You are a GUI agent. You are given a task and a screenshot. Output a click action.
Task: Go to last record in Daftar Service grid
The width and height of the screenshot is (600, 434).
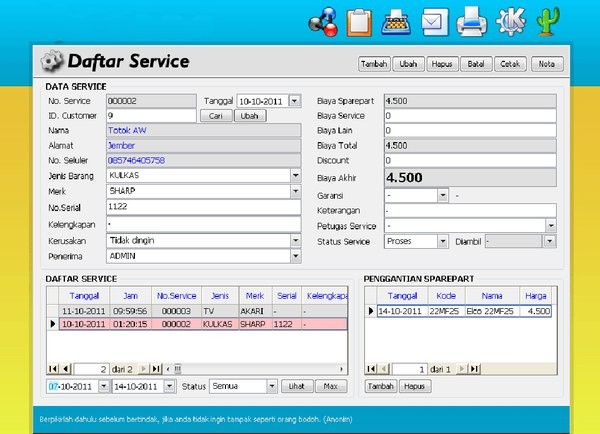pyautogui.click(x=156, y=369)
